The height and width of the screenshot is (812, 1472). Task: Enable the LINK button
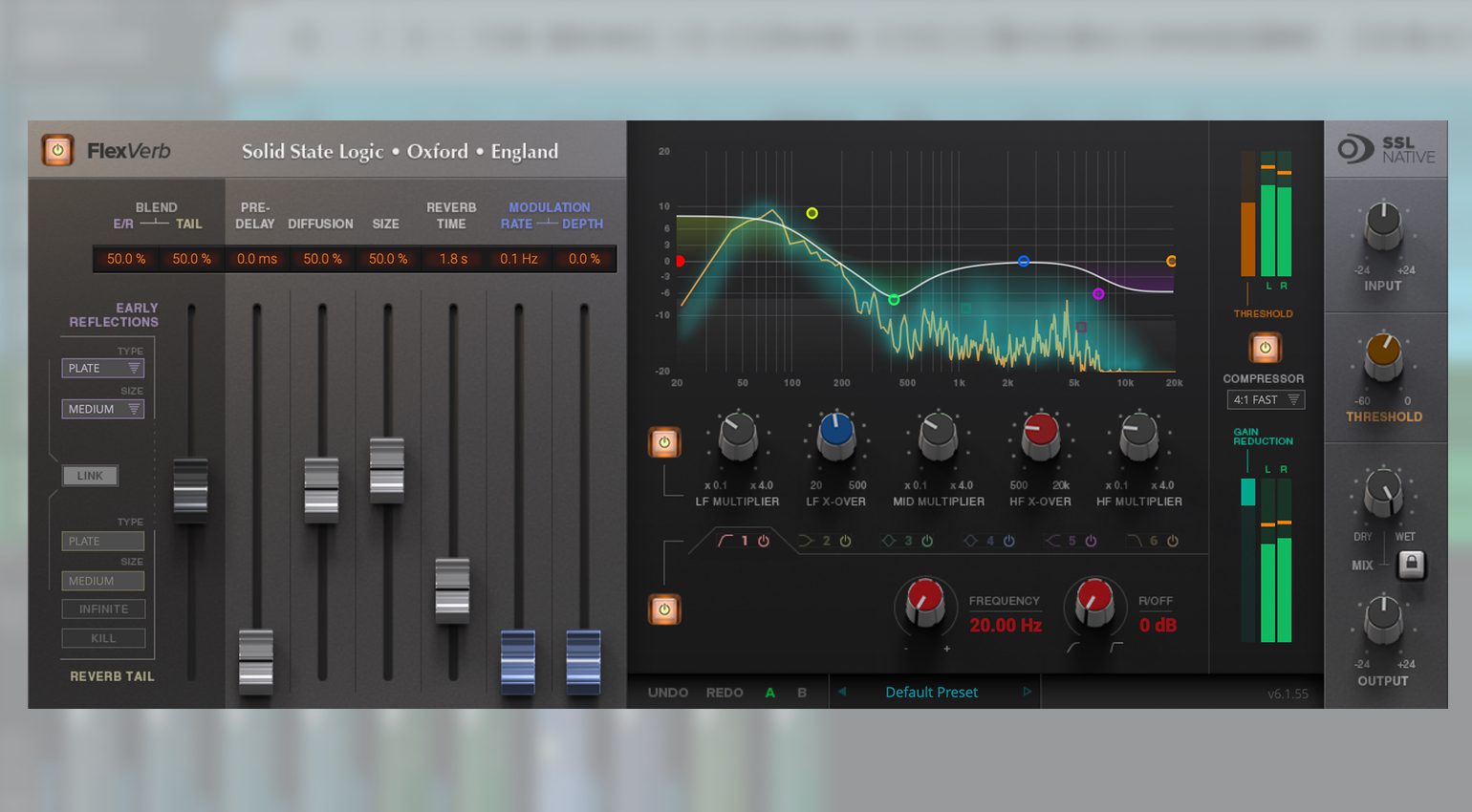[90, 476]
